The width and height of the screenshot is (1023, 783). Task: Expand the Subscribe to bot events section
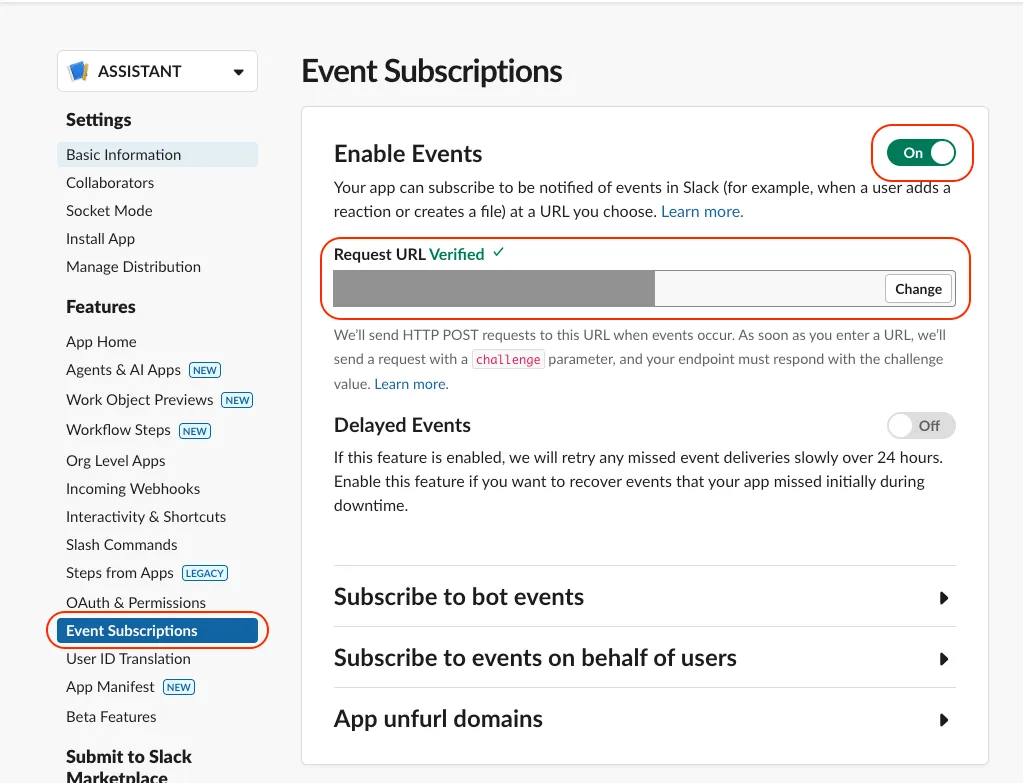[x=943, y=598]
